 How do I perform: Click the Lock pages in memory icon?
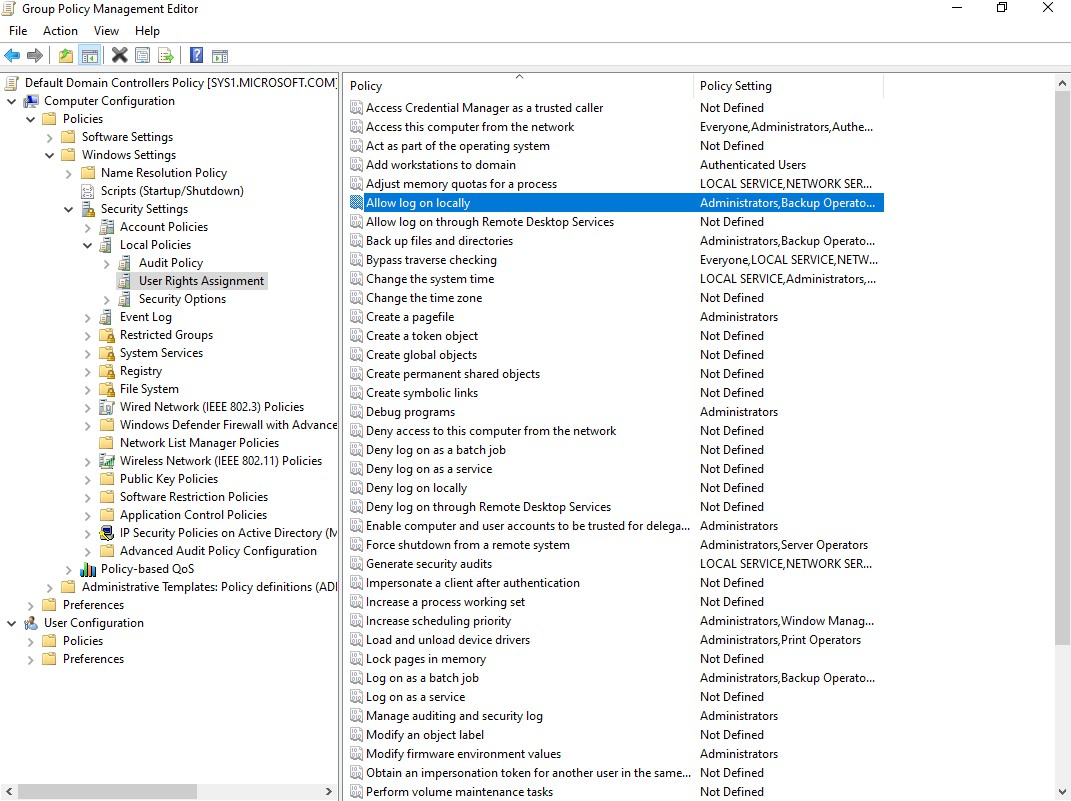click(x=356, y=659)
